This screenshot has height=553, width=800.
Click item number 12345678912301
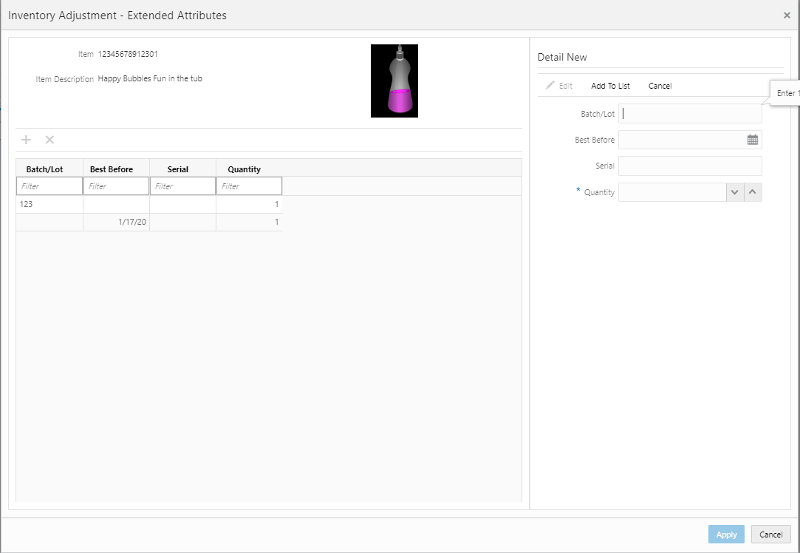coord(128,54)
